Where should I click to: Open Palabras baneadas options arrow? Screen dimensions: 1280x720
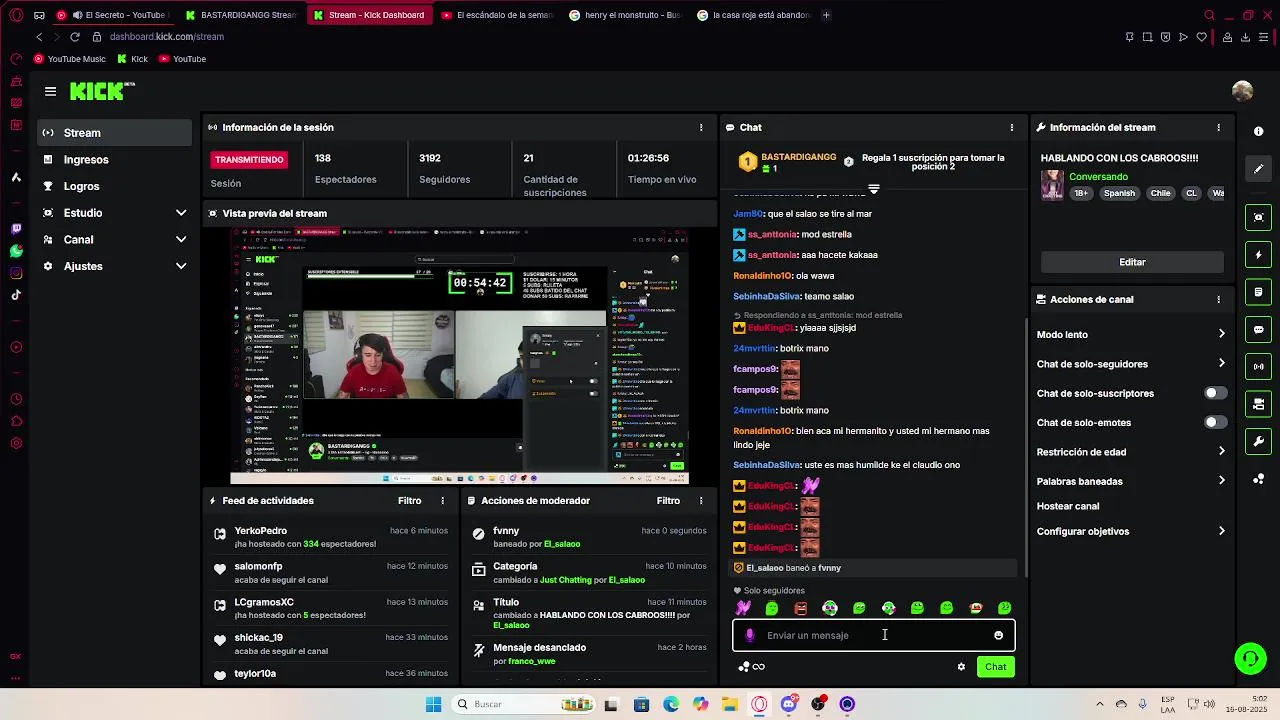click(x=1221, y=481)
